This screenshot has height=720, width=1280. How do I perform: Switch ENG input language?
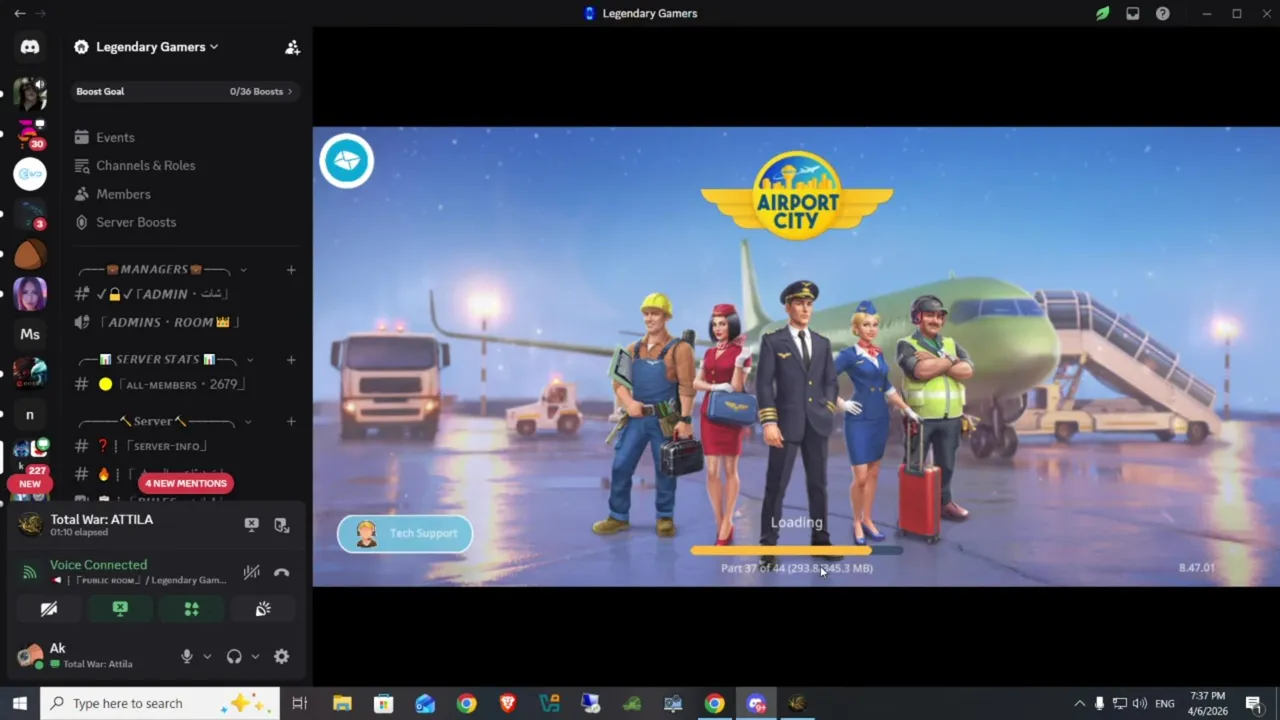click(1165, 703)
